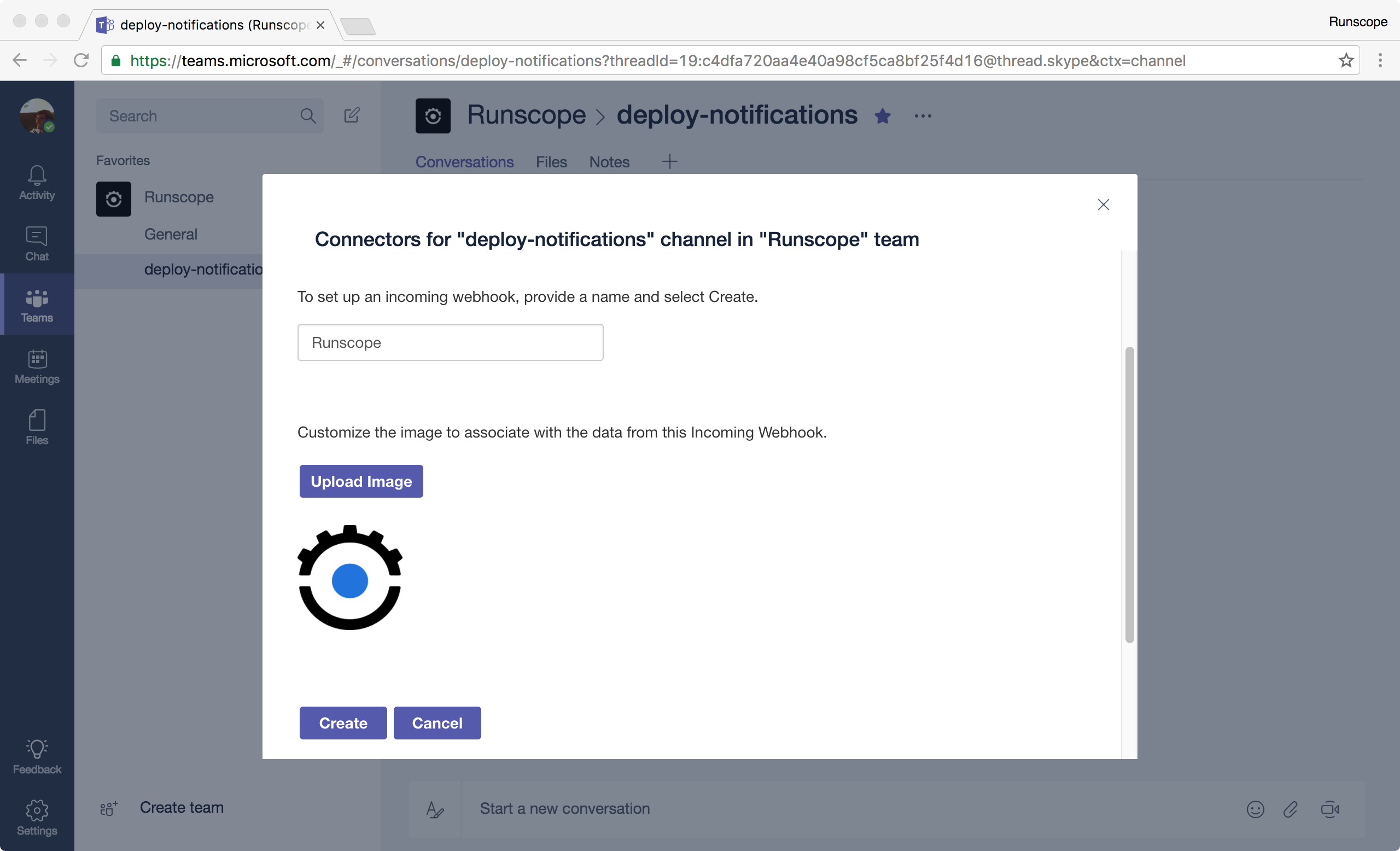The image size is (1400, 851).
Task: Click the close X button on dialog
Action: 1103,204
